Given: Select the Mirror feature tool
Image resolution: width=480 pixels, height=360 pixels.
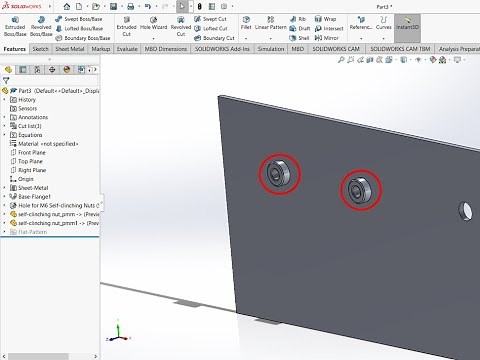Looking at the screenshot, I should 326,38.
